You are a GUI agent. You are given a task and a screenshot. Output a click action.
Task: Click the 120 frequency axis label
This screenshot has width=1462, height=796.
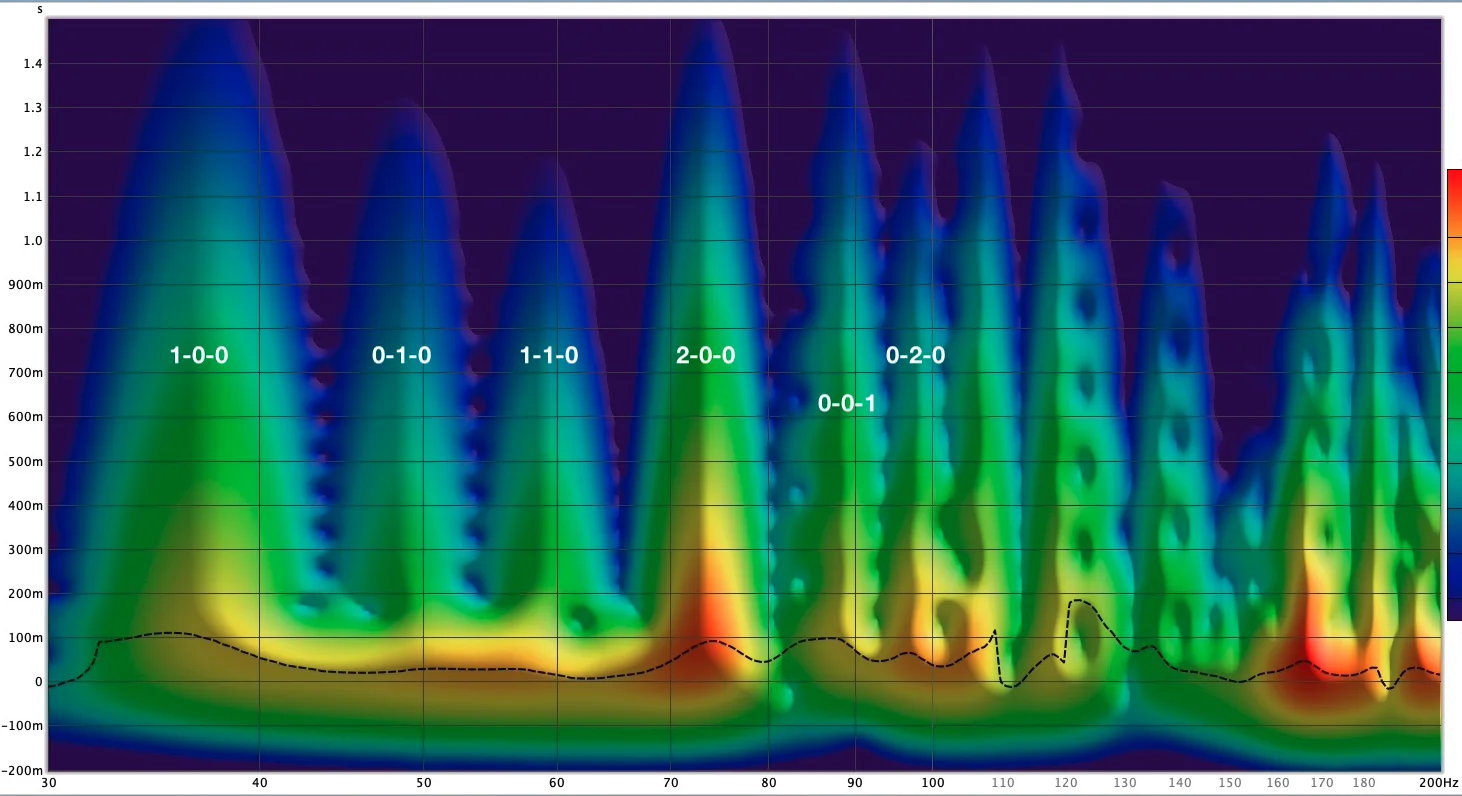pyautogui.click(x=1066, y=782)
